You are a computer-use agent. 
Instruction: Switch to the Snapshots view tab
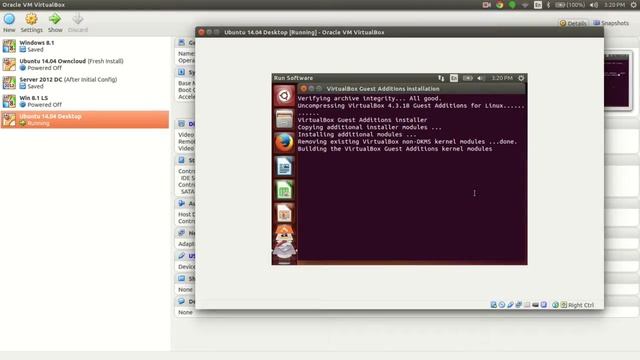(611, 23)
